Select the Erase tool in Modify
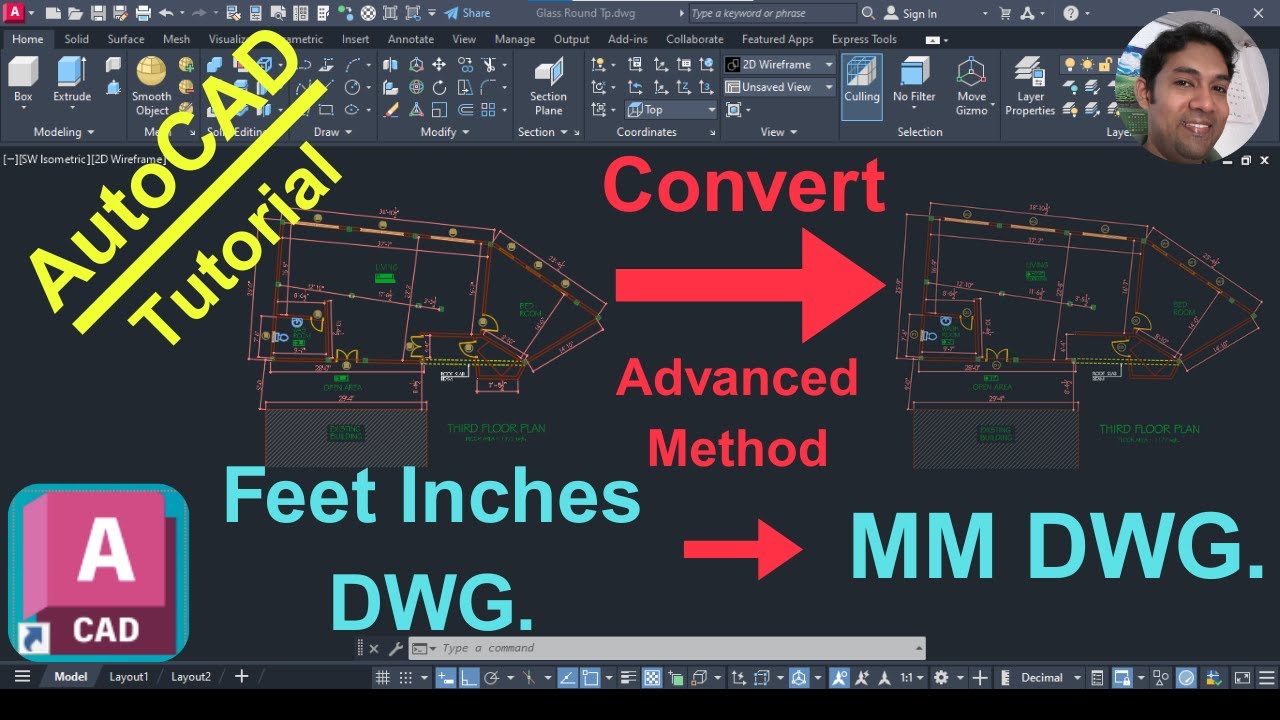Screen dimensions: 1280x720 point(390,110)
